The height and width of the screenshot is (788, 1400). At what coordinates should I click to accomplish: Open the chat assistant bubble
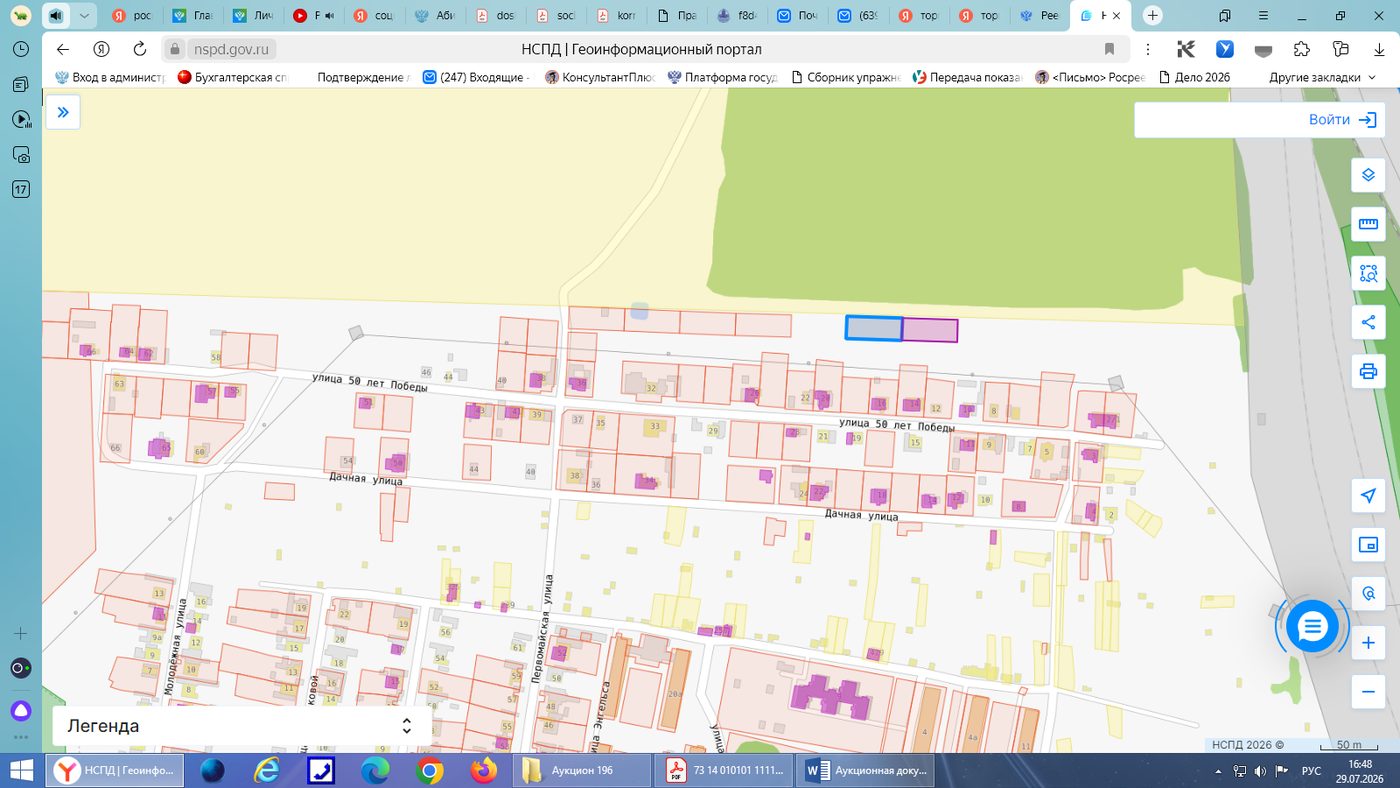point(1312,627)
